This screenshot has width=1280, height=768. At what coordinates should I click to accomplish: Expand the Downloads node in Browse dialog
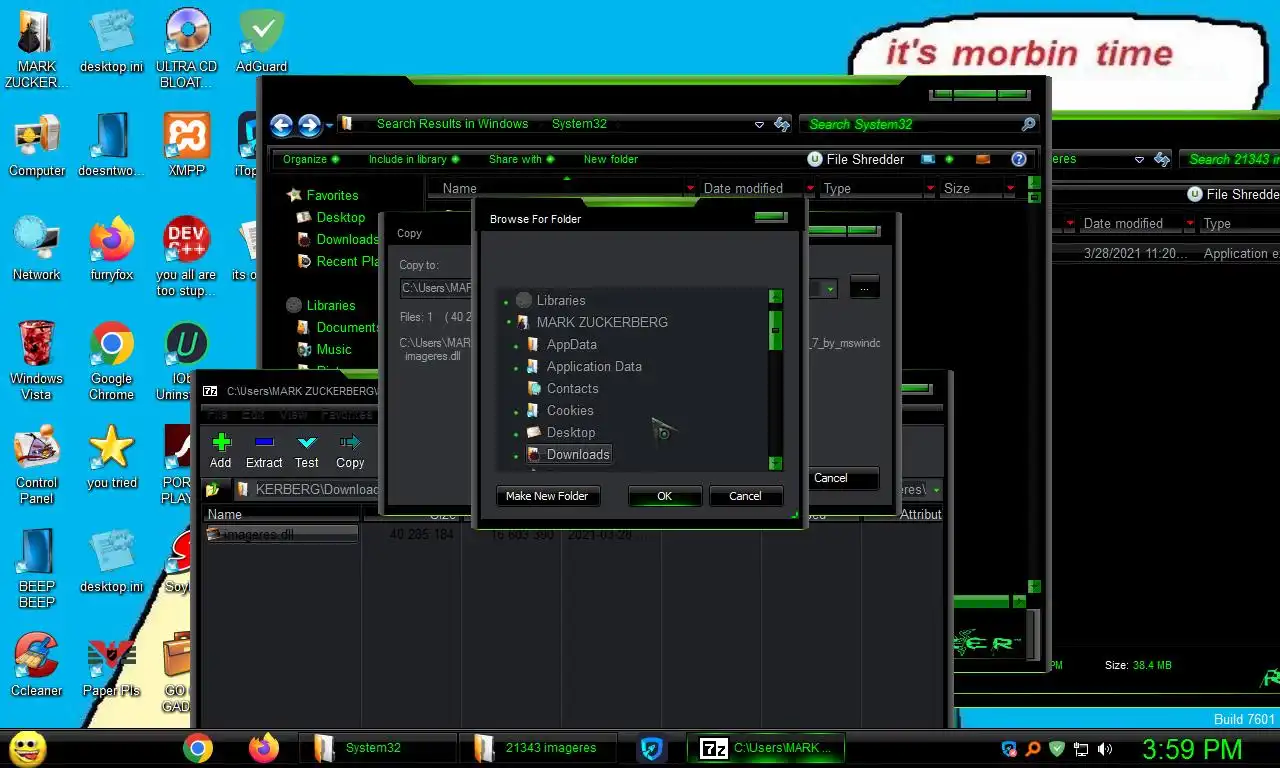517,455
